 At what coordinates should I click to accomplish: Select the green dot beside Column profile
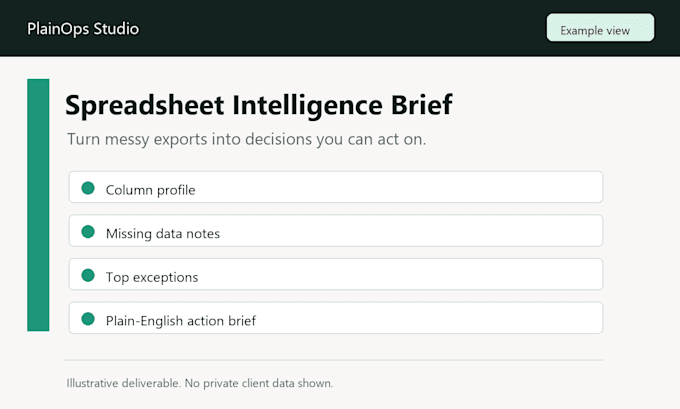[x=88, y=188]
